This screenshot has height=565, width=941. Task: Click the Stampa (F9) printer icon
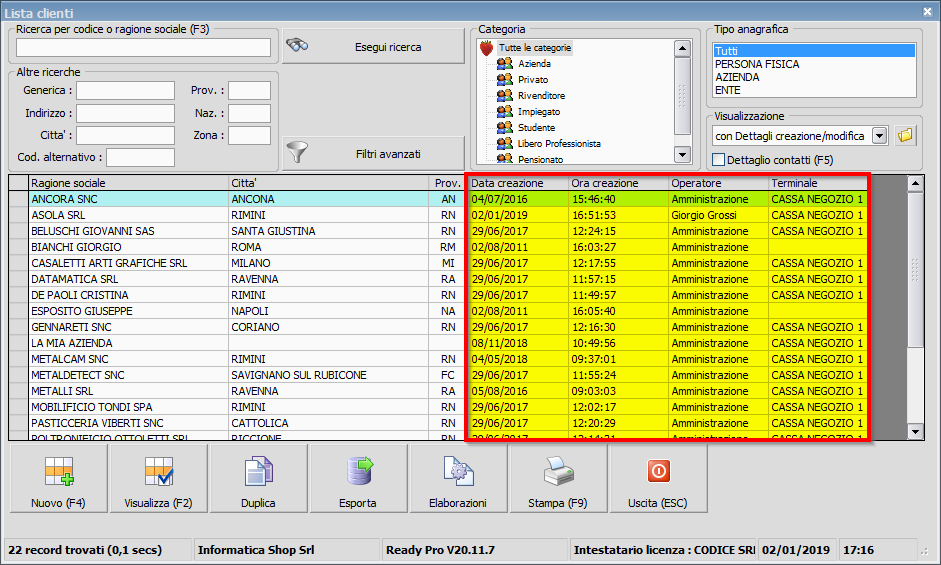[x=558, y=471]
